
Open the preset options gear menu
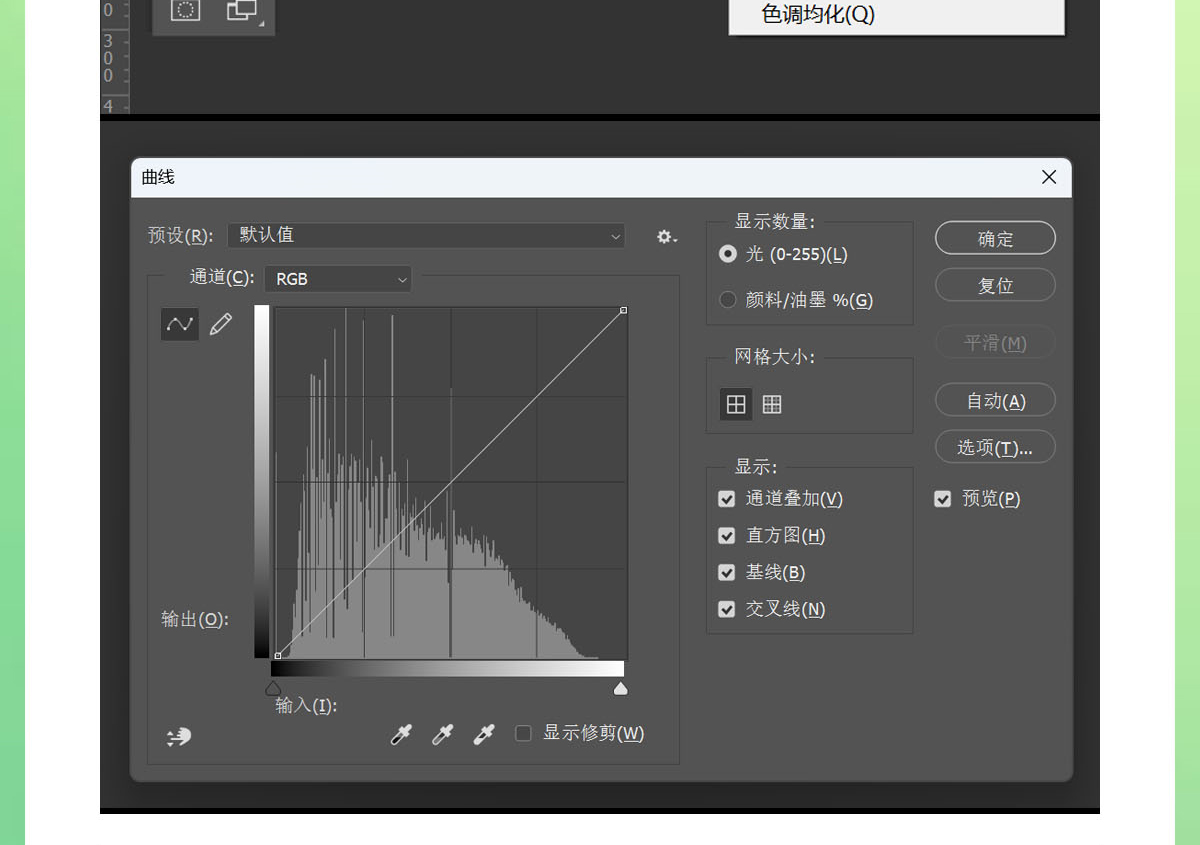pyautogui.click(x=666, y=237)
